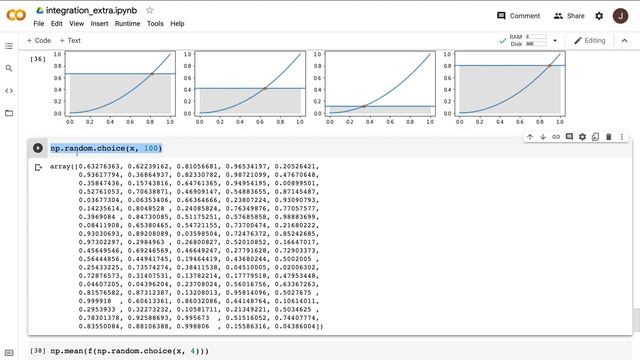Click the np.mean(f(np.random.choice(x, 4))) cell

tap(129, 351)
